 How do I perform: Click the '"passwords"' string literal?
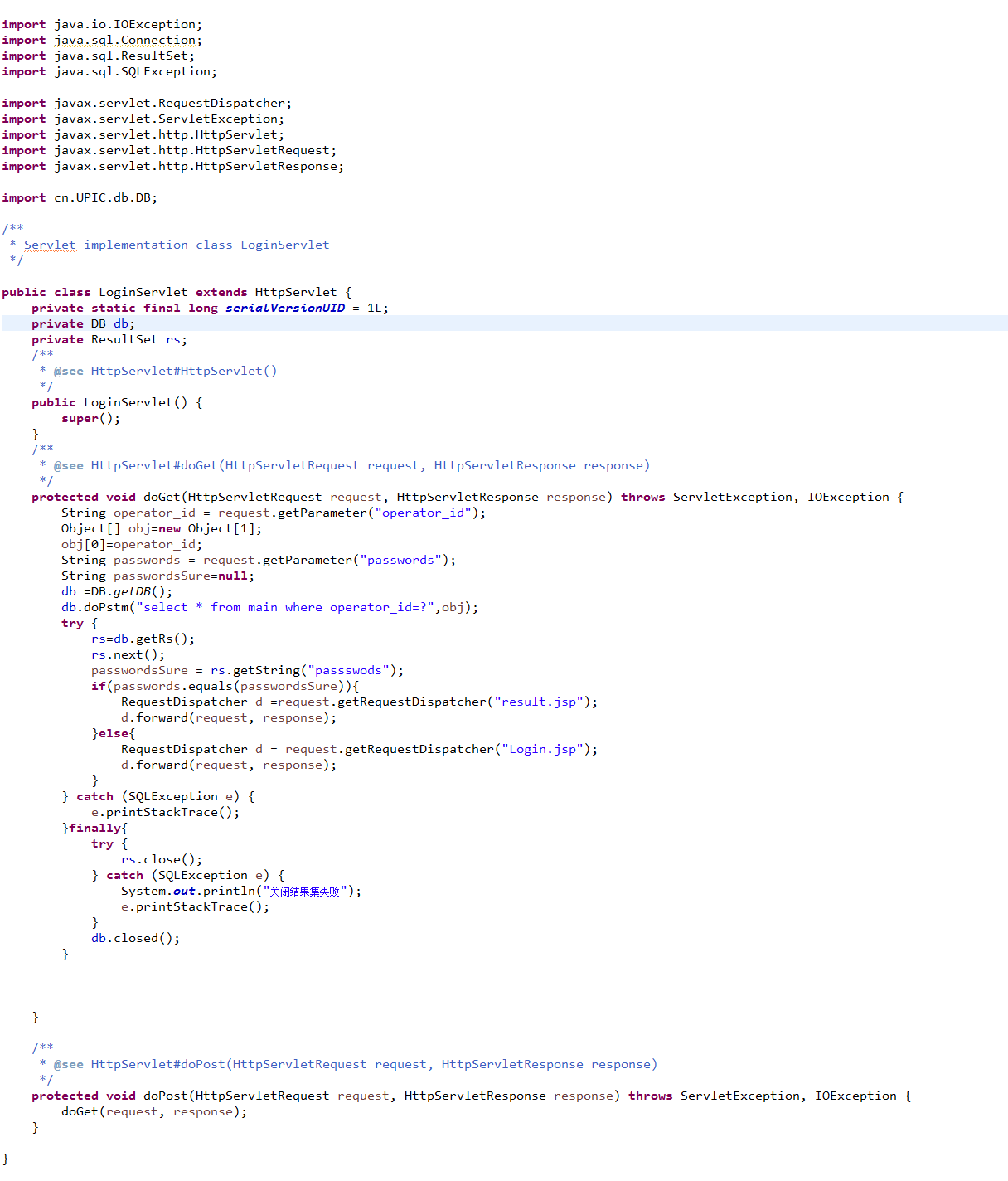click(x=400, y=560)
